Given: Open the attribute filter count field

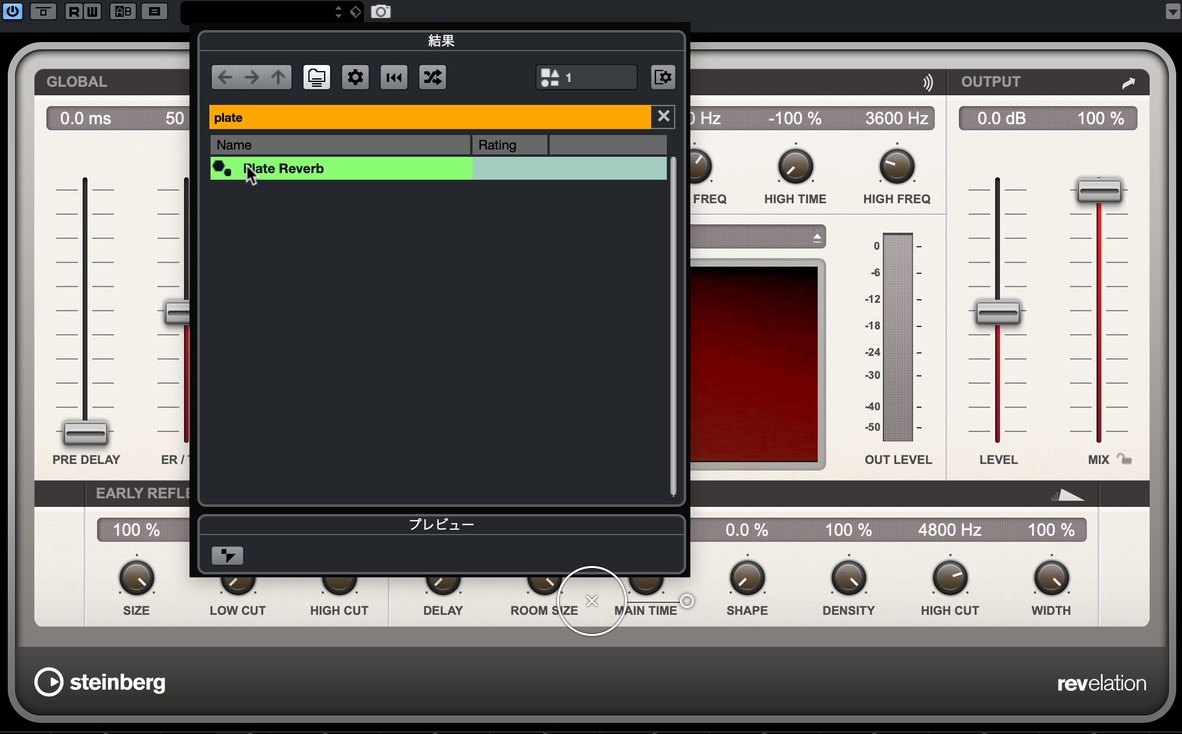Looking at the screenshot, I should (x=586, y=77).
